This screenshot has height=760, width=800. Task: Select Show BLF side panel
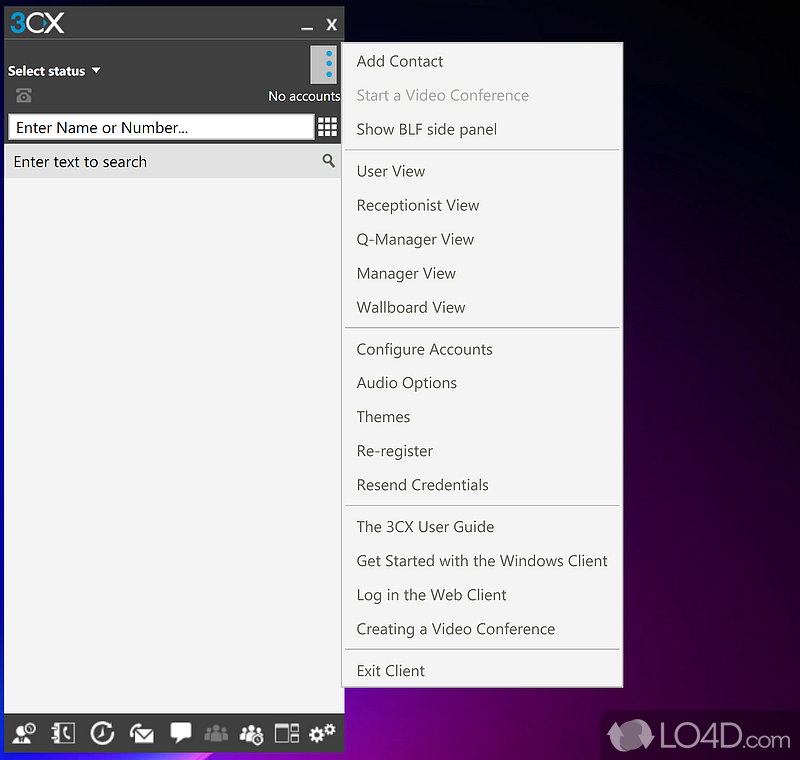coord(427,129)
